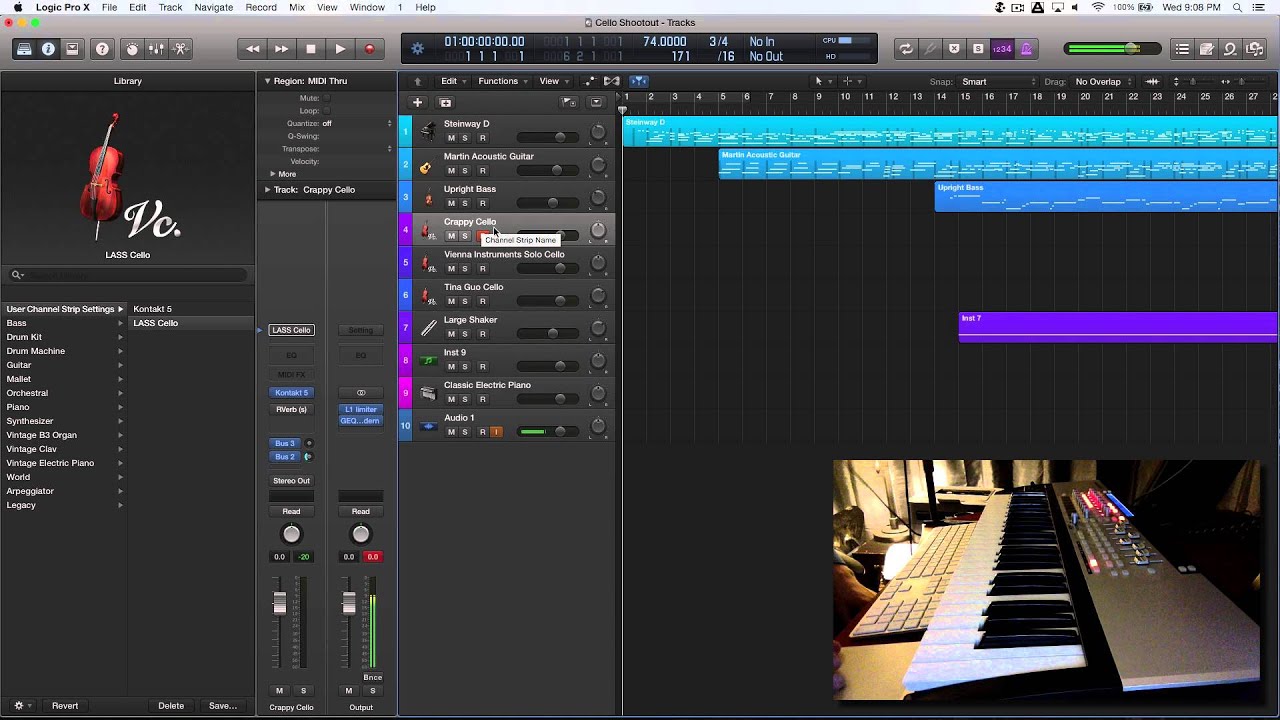Click the Save... button in Library
This screenshot has height=720, width=1280.
pos(223,706)
